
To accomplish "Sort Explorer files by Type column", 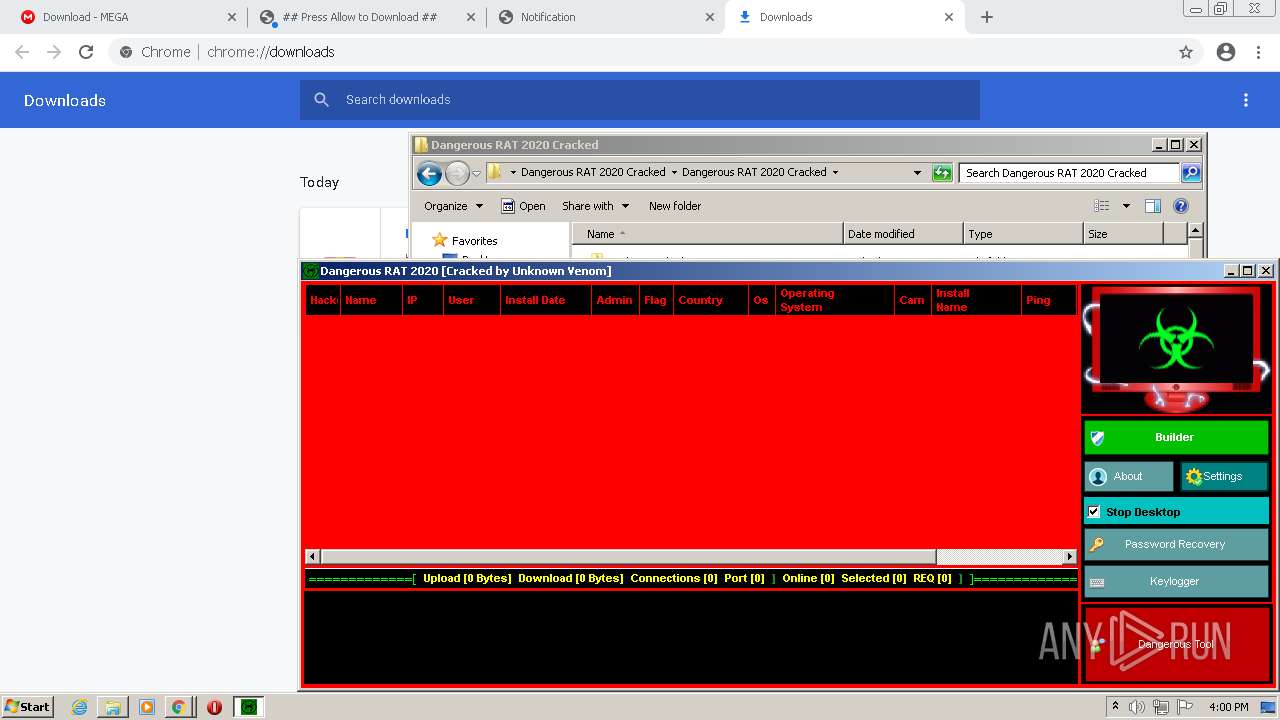I will click(x=1023, y=234).
